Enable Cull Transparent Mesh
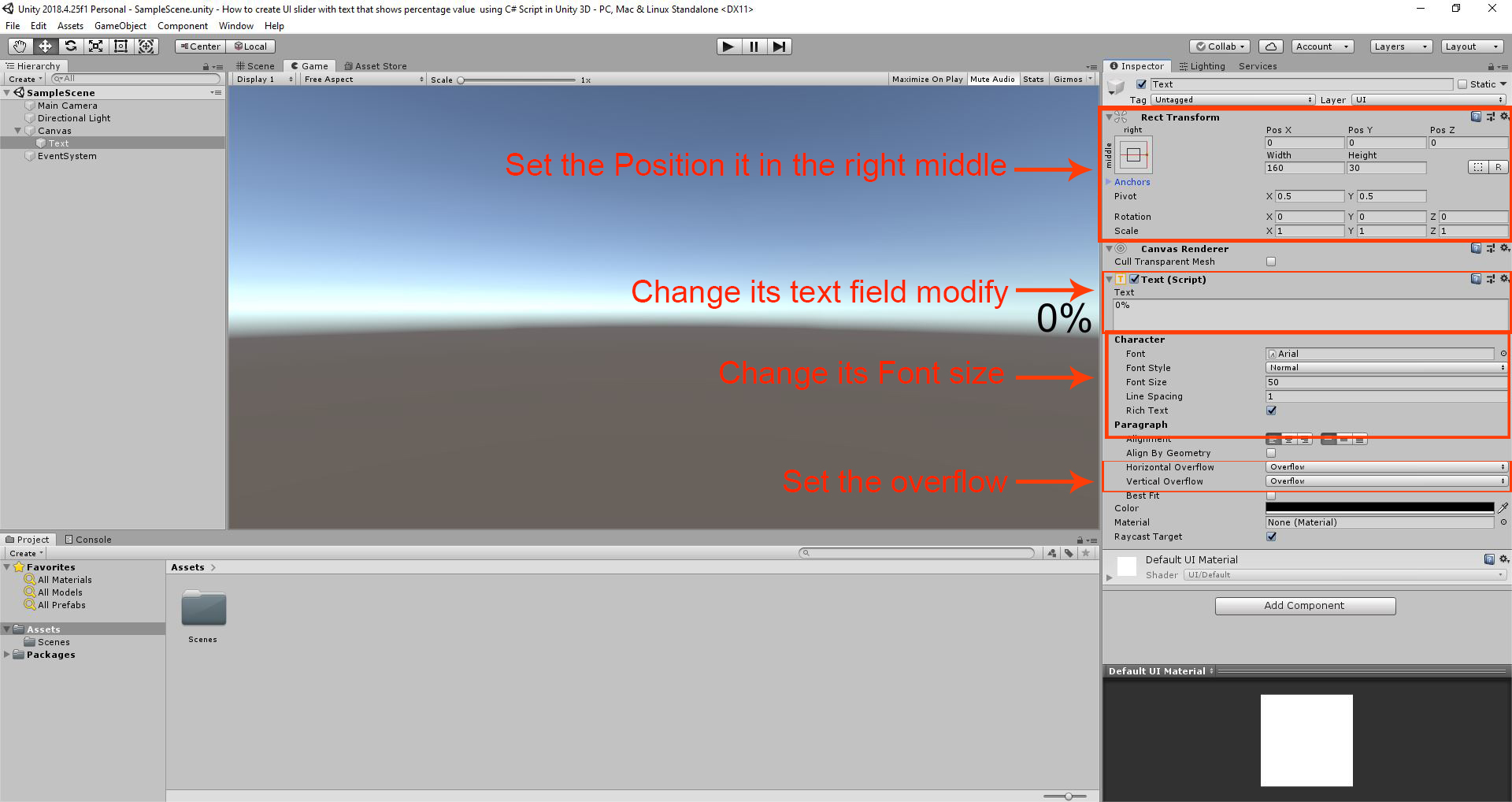The image size is (1512, 802). pyautogui.click(x=1272, y=261)
